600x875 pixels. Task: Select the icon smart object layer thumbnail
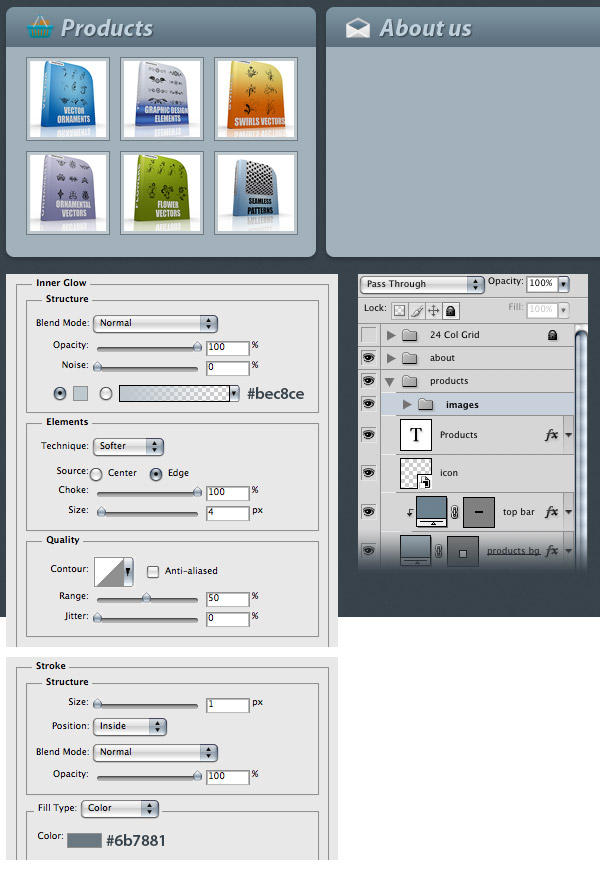(x=416, y=473)
